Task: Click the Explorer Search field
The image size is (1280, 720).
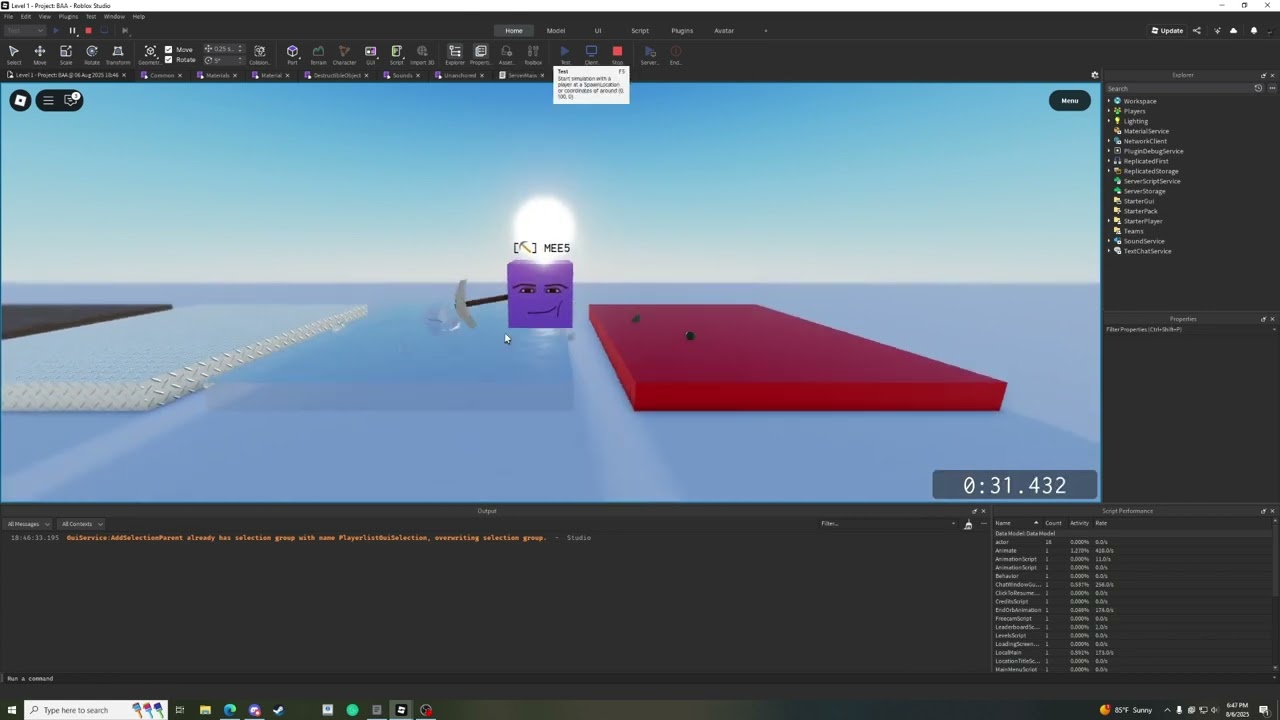Action: pos(1178,88)
